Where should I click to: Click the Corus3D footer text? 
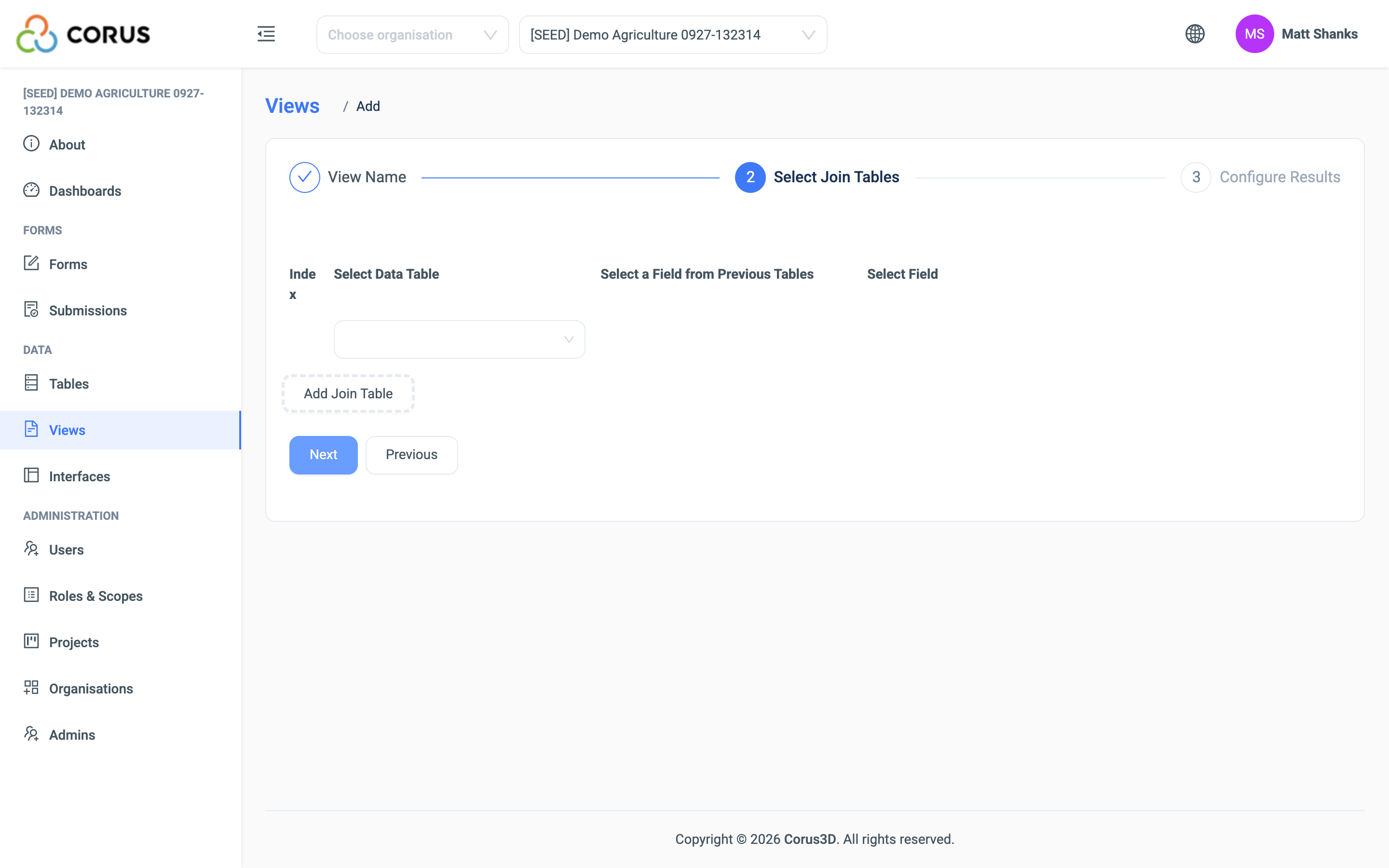click(x=809, y=839)
